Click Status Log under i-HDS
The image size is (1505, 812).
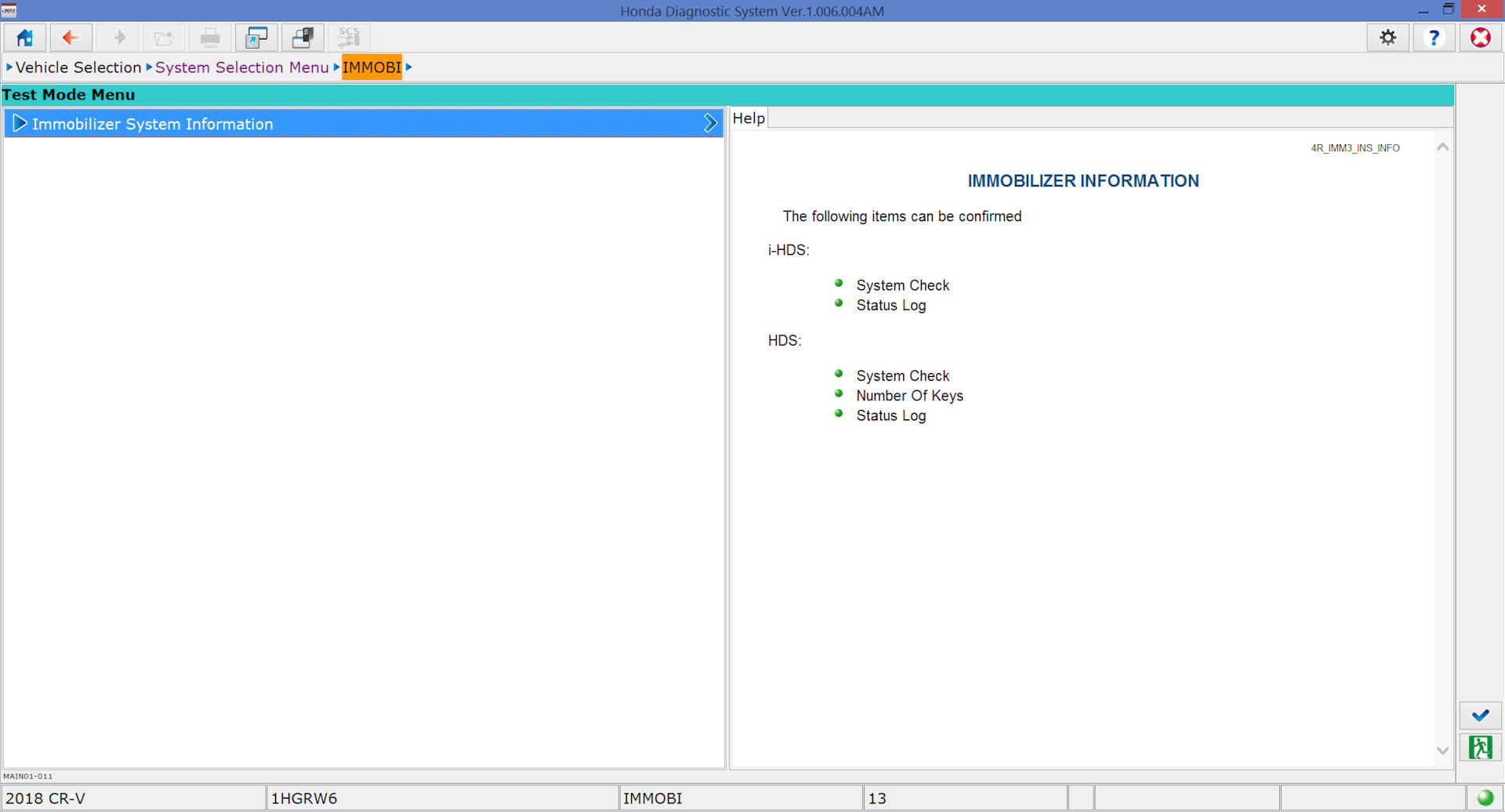pyautogui.click(x=891, y=306)
